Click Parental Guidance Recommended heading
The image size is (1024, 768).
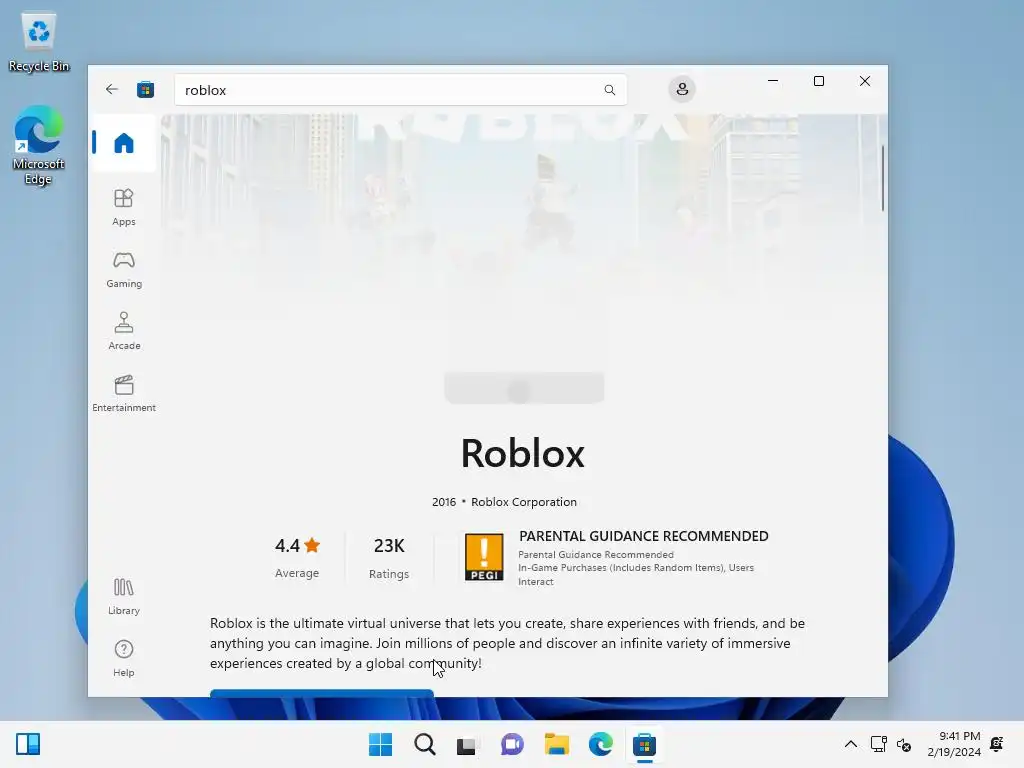point(643,536)
